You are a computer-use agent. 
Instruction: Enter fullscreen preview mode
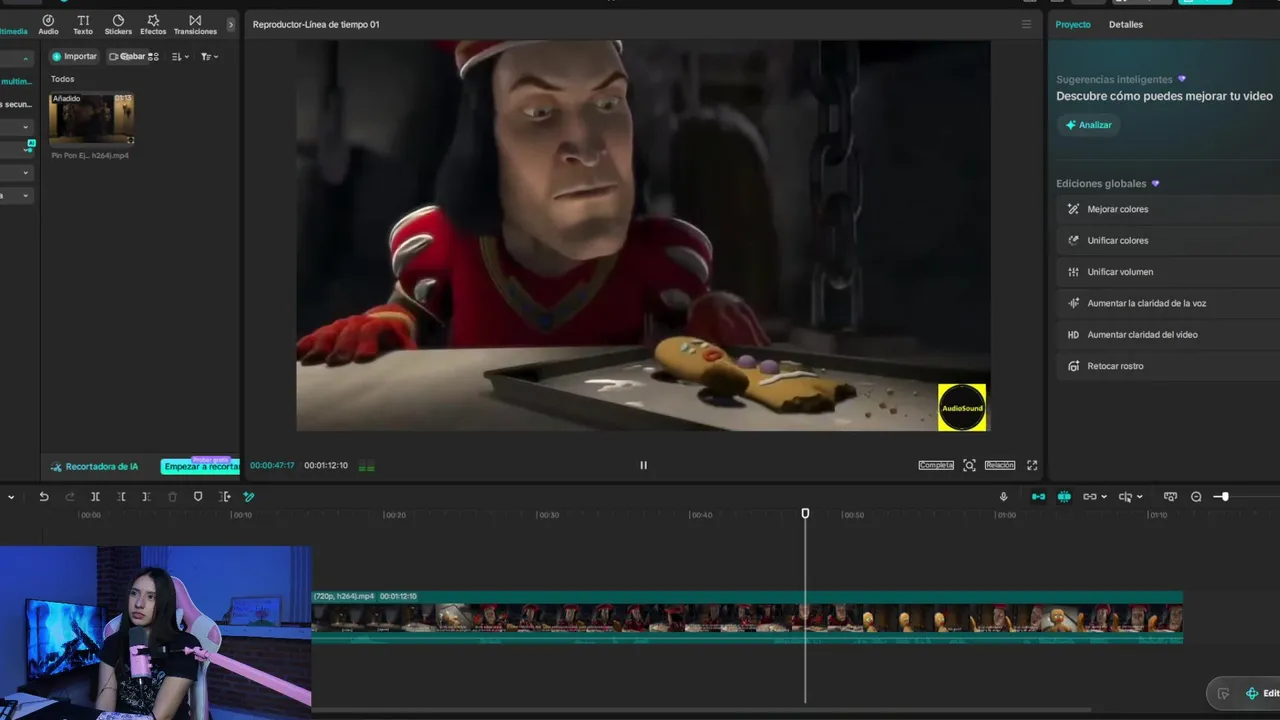pyautogui.click(x=1032, y=465)
